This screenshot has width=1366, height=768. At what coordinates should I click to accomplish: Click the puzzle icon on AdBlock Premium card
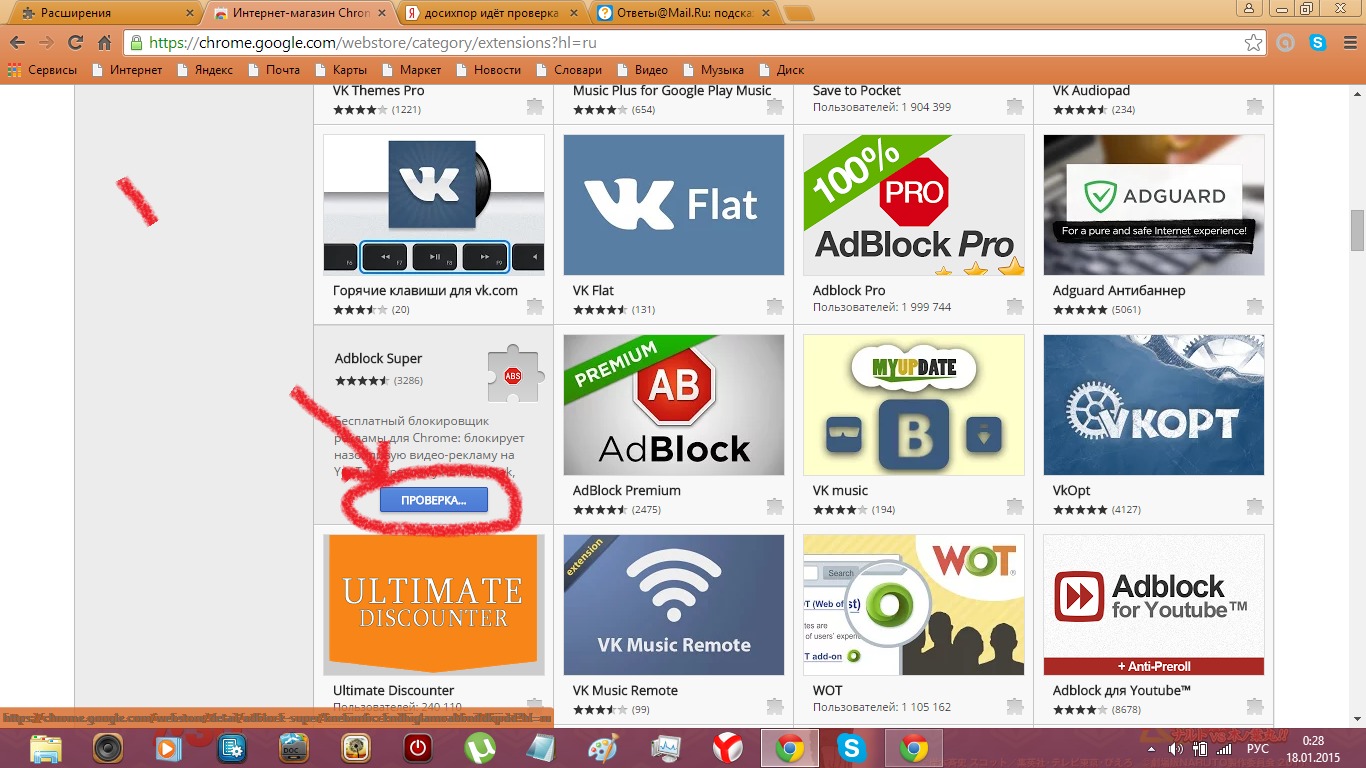pos(775,506)
